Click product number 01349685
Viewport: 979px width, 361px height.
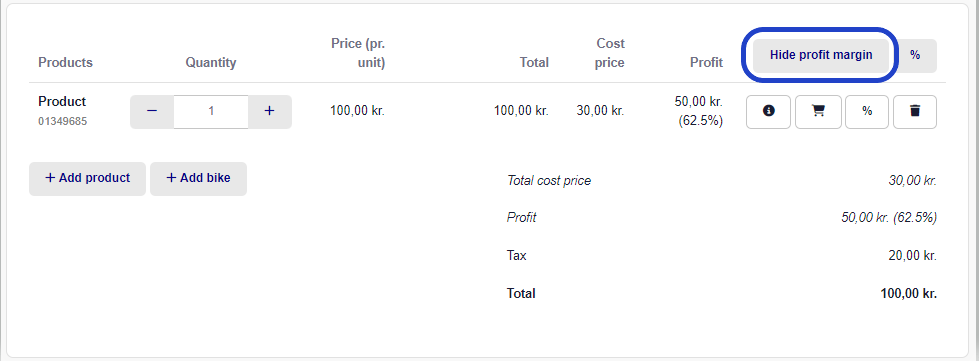coord(62,121)
